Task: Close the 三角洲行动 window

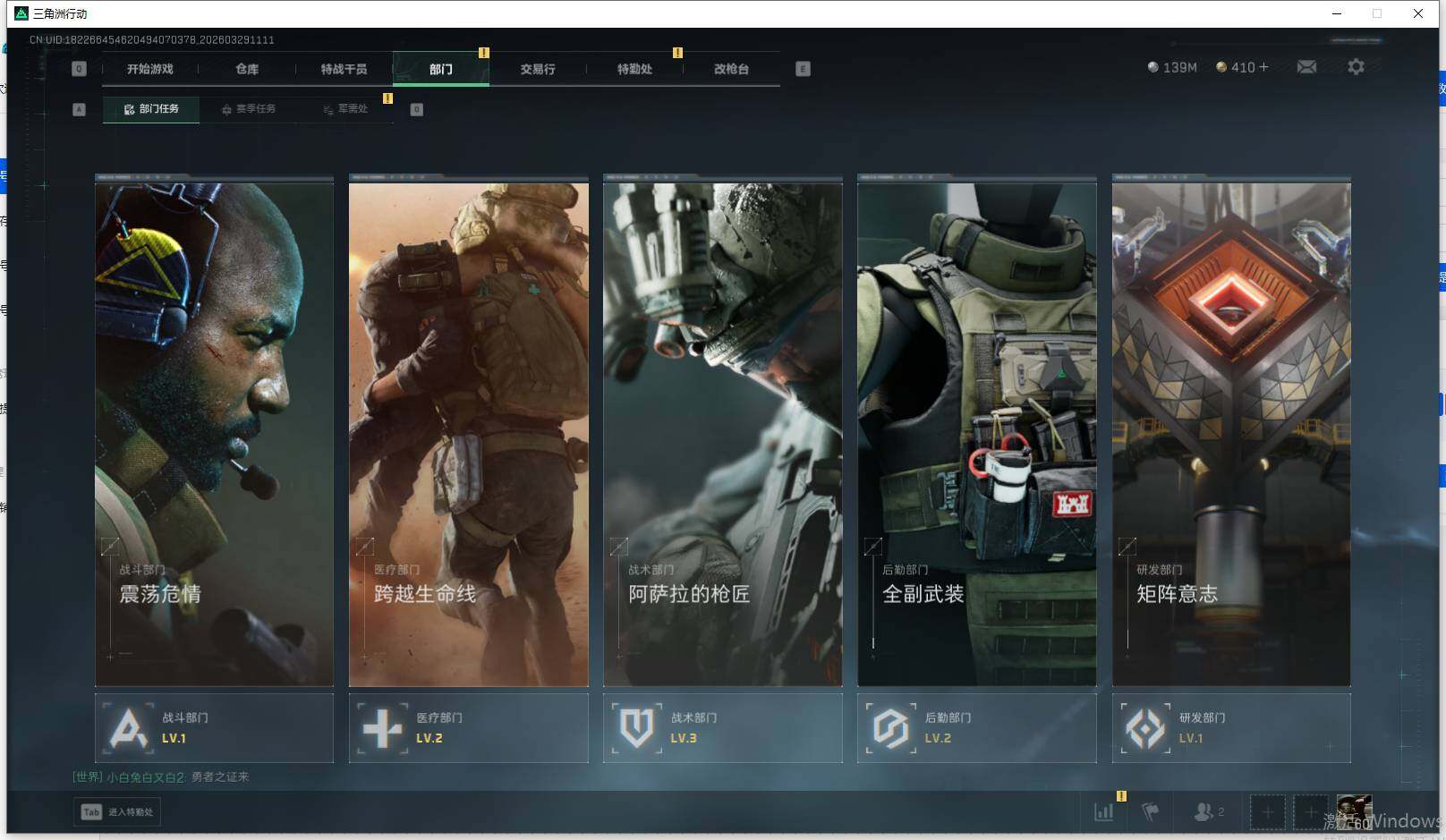Action: (1418, 13)
